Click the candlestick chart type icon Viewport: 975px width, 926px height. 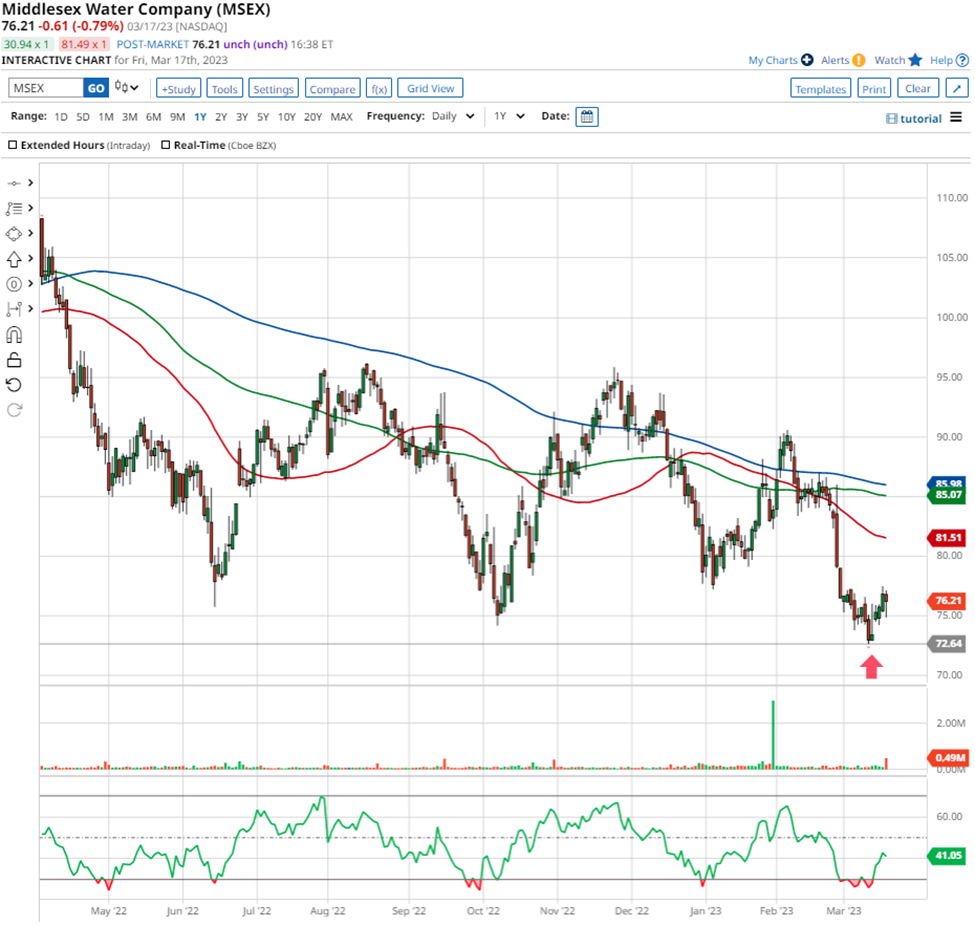(121, 88)
